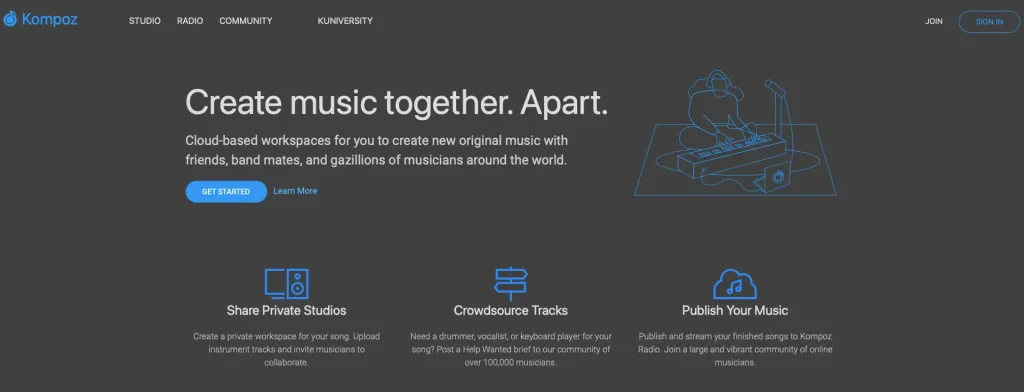Click the Kompoz brand name text
The width and height of the screenshot is (1024, 392).
(50, 20)
